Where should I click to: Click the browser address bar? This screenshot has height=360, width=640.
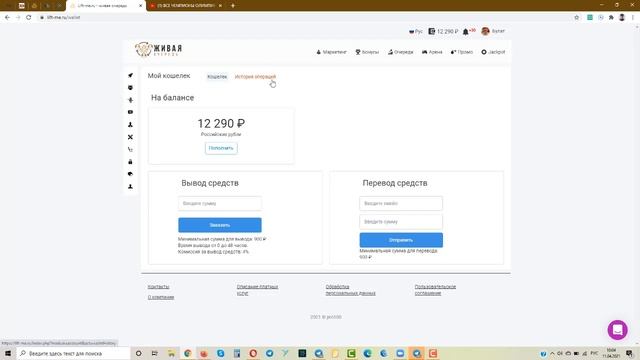pos(306,18)
